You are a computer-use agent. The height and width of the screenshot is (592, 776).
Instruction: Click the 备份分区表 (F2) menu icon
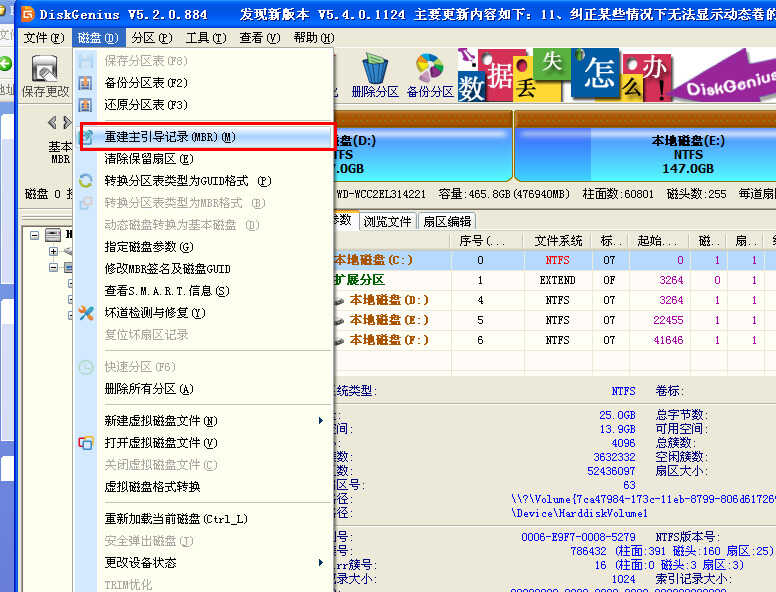pyautogui.click(x=86, y=83)
